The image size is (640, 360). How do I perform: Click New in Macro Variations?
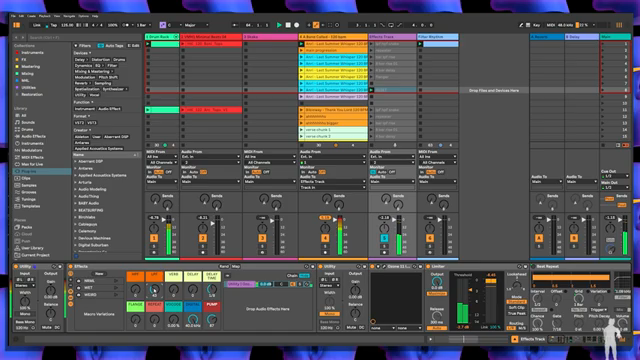pyautogui.click(x=99, y=274)
